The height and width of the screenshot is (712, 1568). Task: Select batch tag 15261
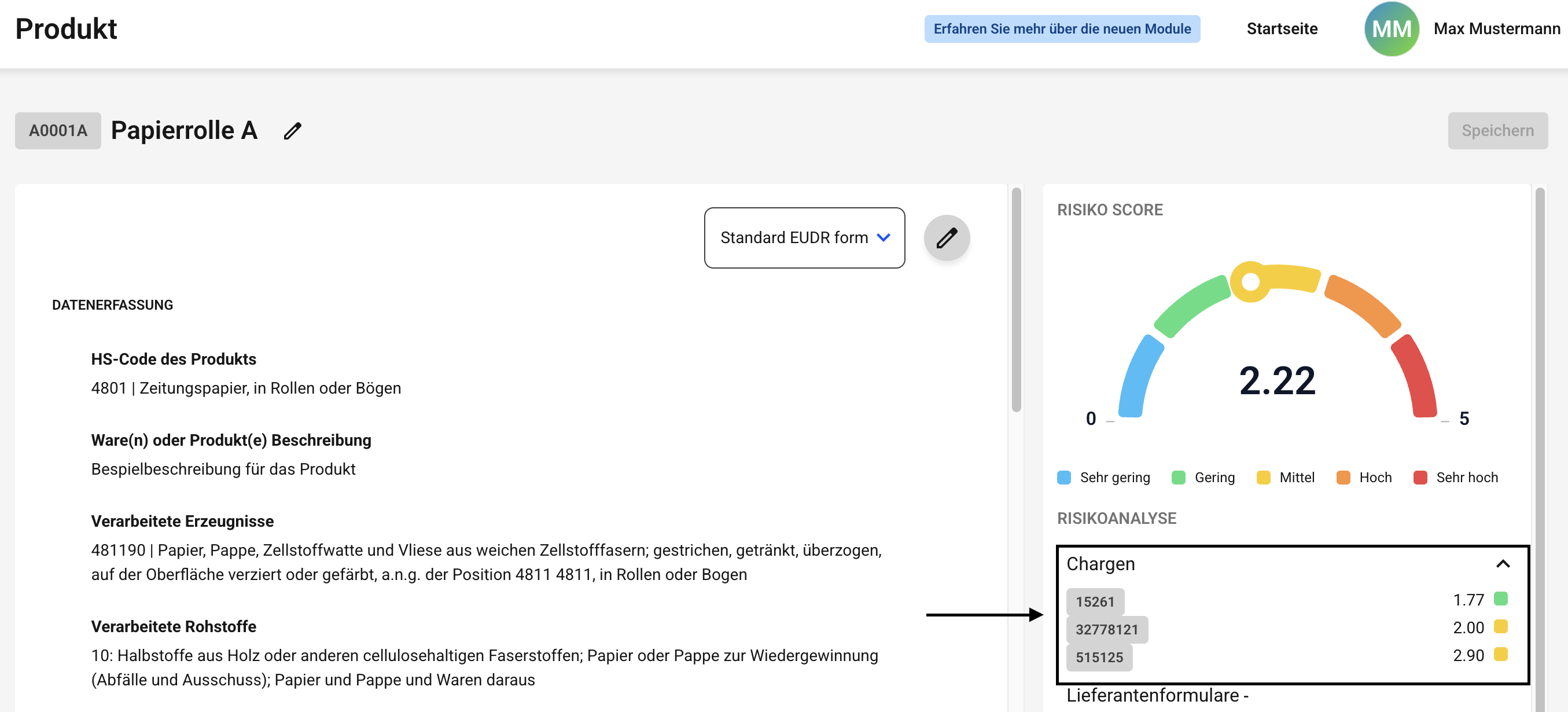point(1095,602)
